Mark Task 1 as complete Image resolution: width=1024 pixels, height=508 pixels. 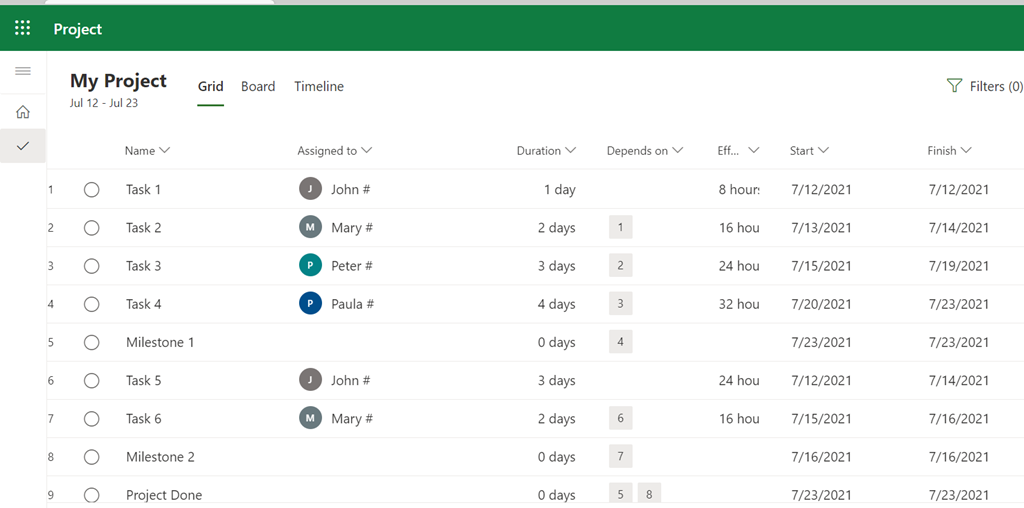point(92,190)
